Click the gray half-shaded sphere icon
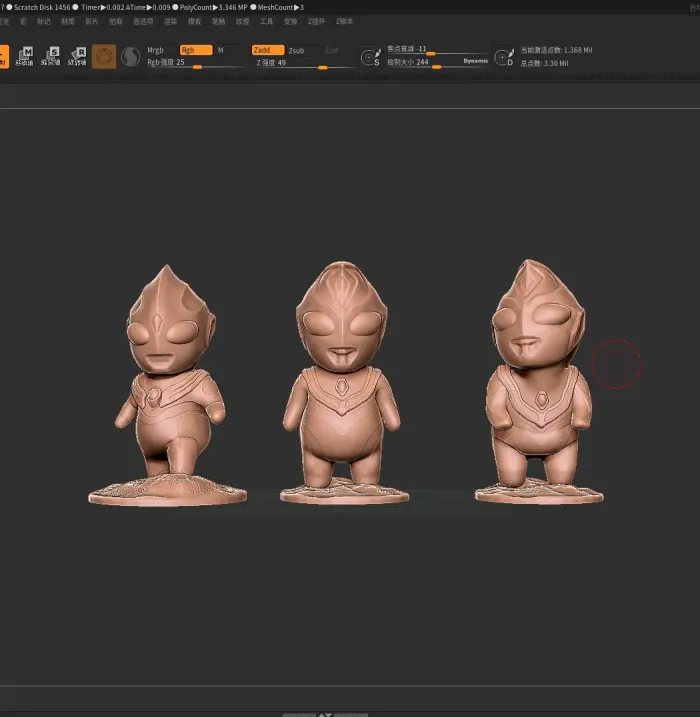This screenshot has width=700, height=717. tap(130, 57)
